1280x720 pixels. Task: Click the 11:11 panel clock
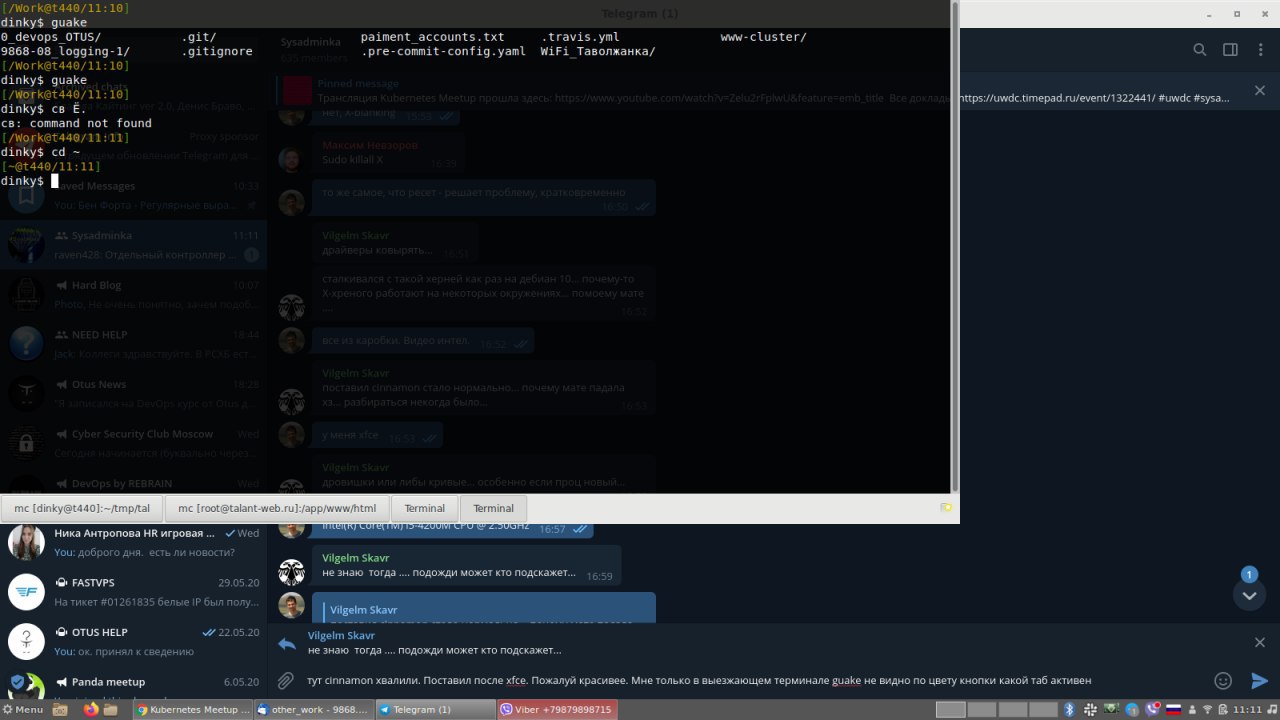[x=1247, y=709]
